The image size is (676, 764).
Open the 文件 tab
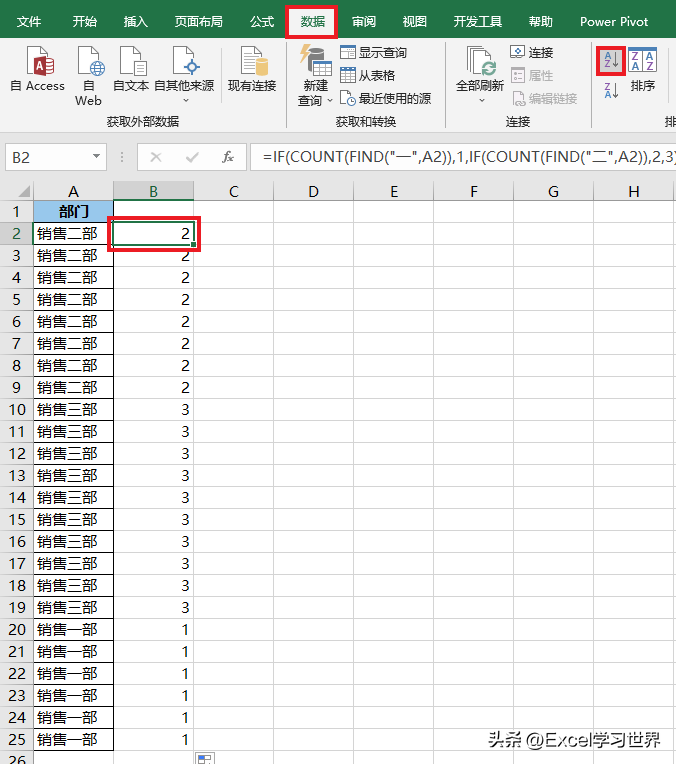[x=29, y=21]
